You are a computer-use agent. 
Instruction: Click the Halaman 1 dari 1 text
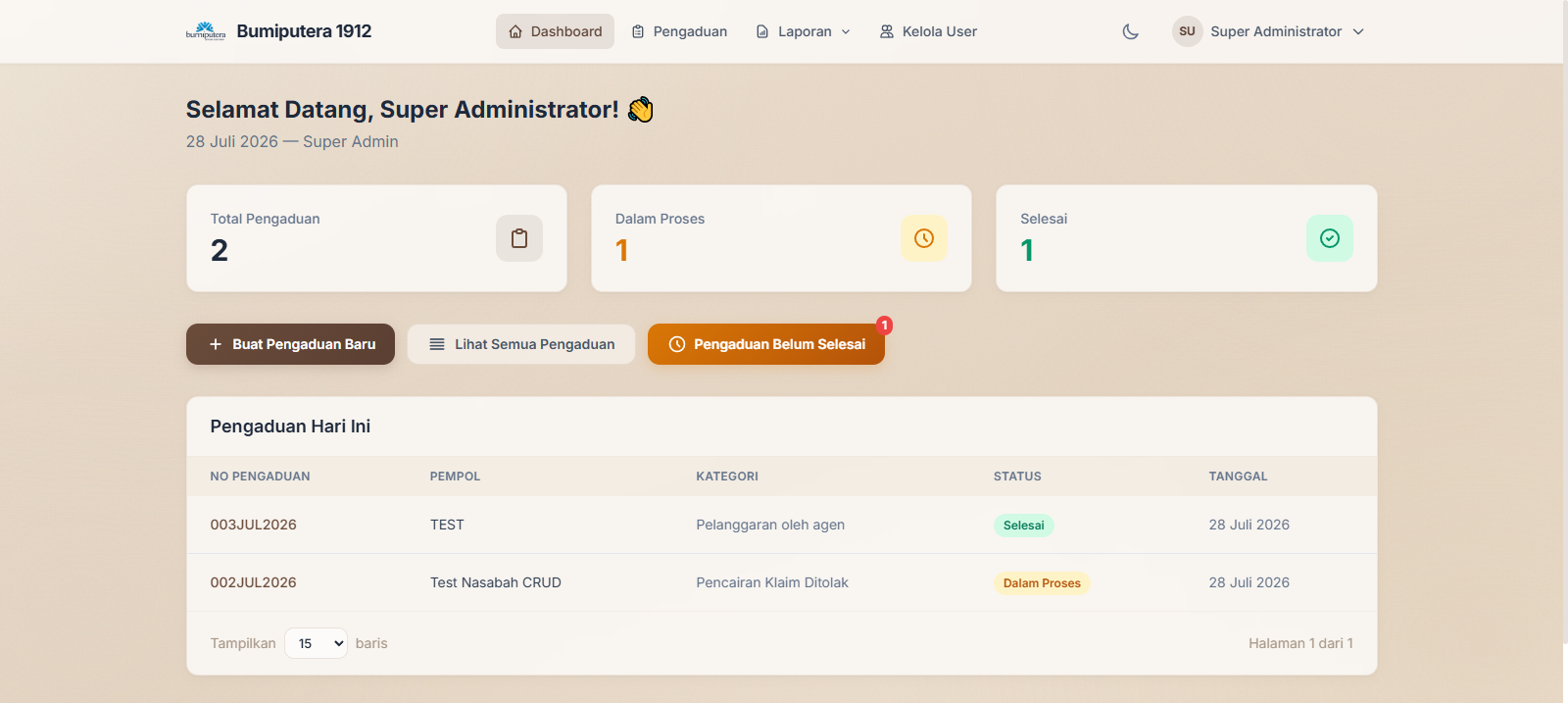click(x=1300, y=643)
